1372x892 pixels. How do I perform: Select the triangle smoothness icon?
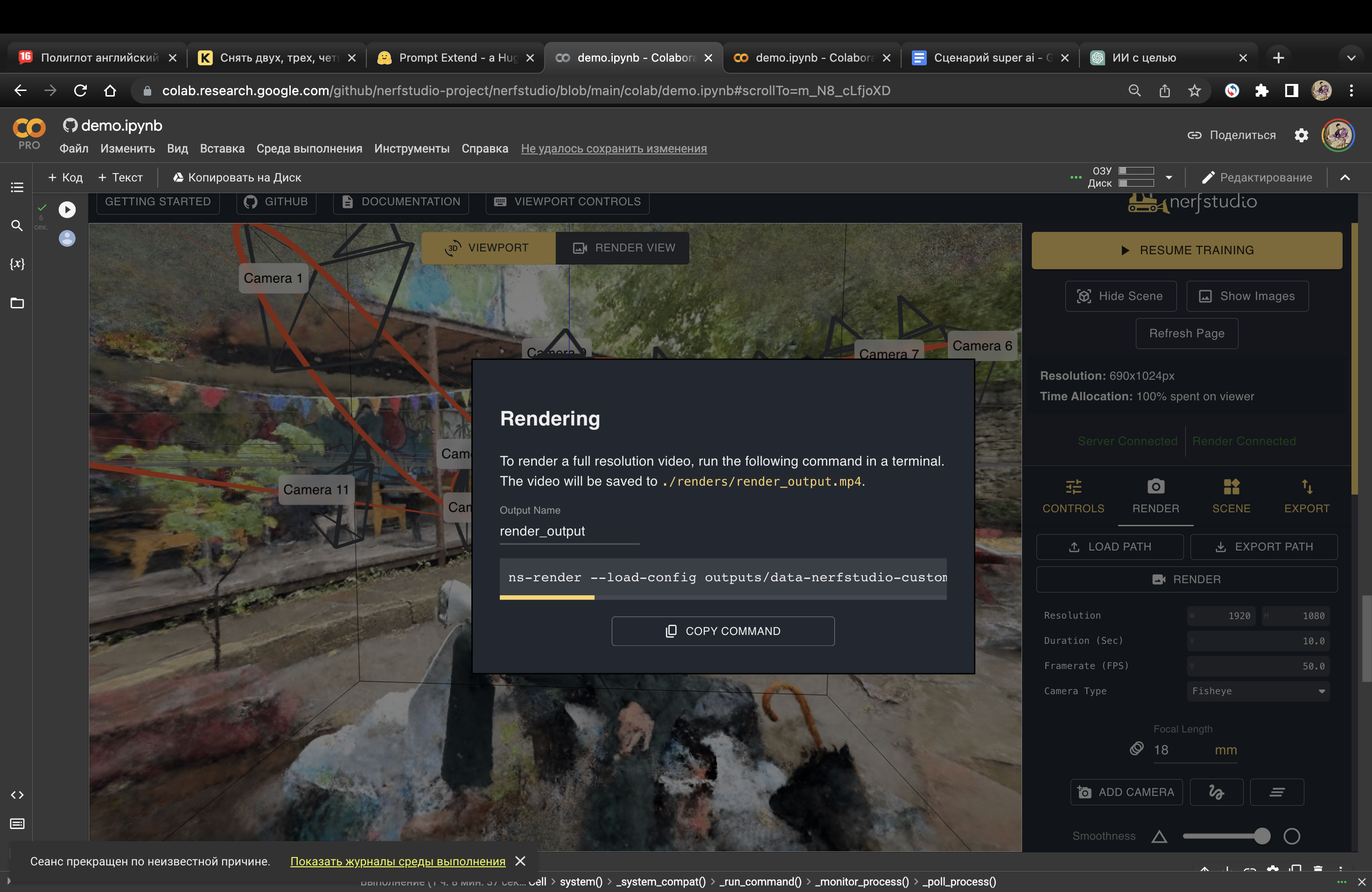click(1159, 836)
